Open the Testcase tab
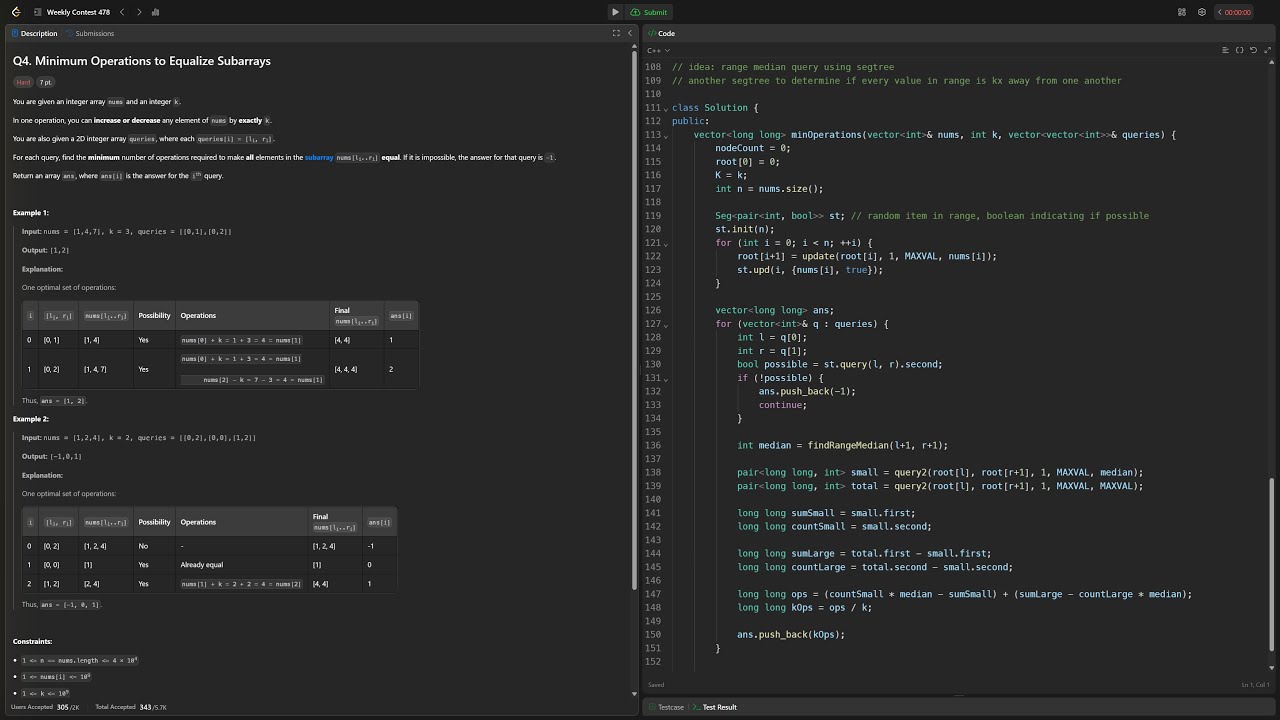 click(665, 707)
